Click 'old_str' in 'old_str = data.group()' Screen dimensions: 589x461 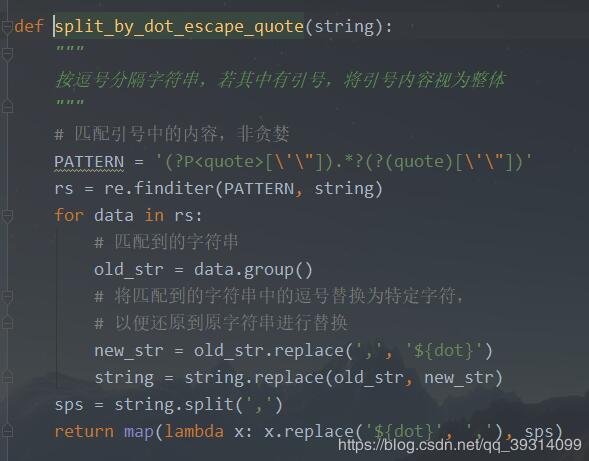pyautogui.click(x=129, y=270)
